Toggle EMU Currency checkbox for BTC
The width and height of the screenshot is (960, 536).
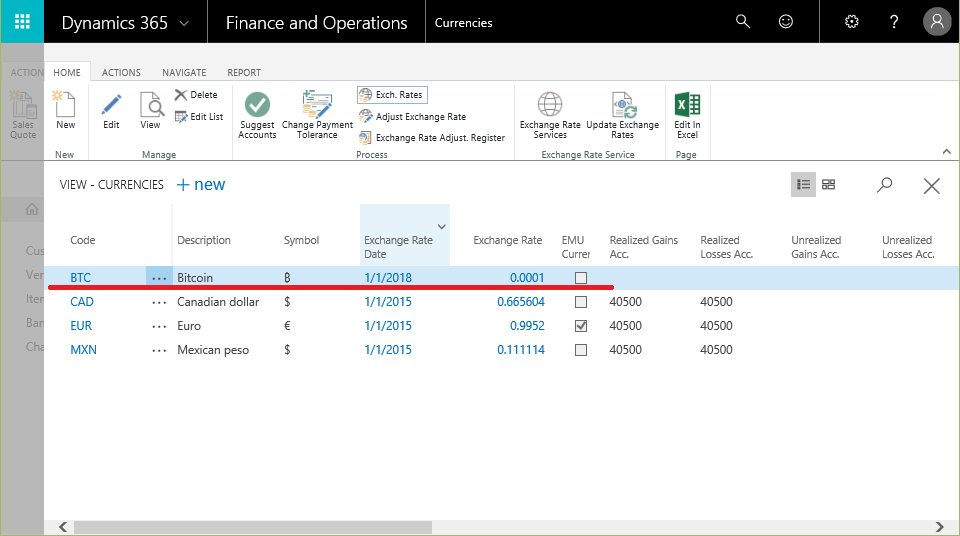(581, 278)
